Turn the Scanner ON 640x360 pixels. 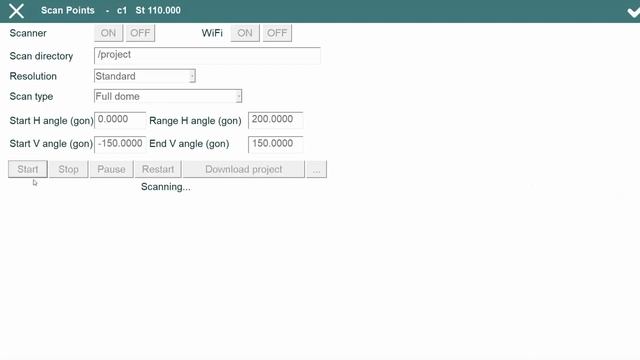click(108, 33)
